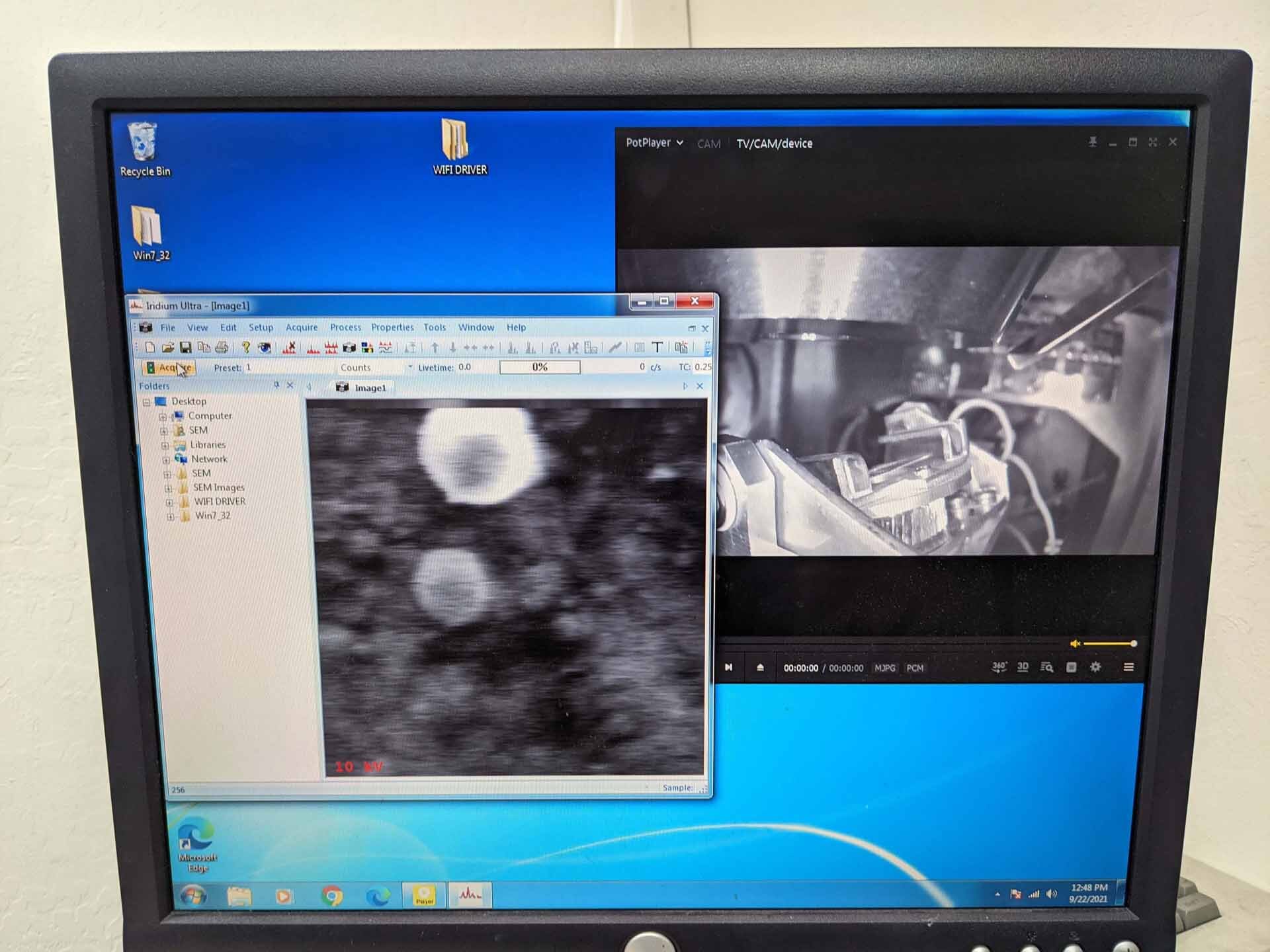Click the red spectrum peaks toolbar icon
This screenshot has width=1270, height=952.
point(313,348)
